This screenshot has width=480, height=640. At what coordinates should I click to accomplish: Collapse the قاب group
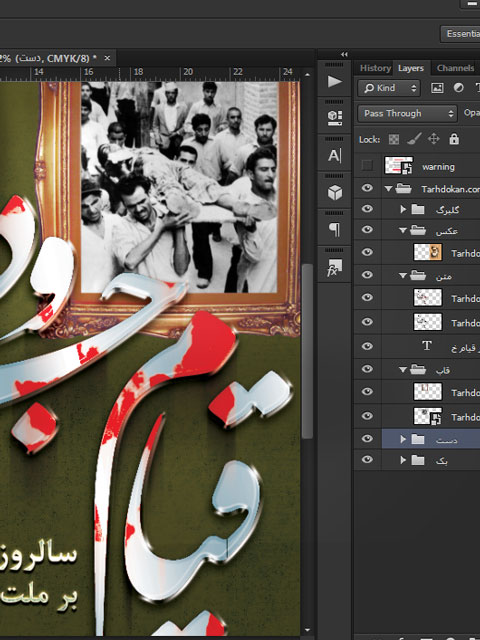point(403,370)
